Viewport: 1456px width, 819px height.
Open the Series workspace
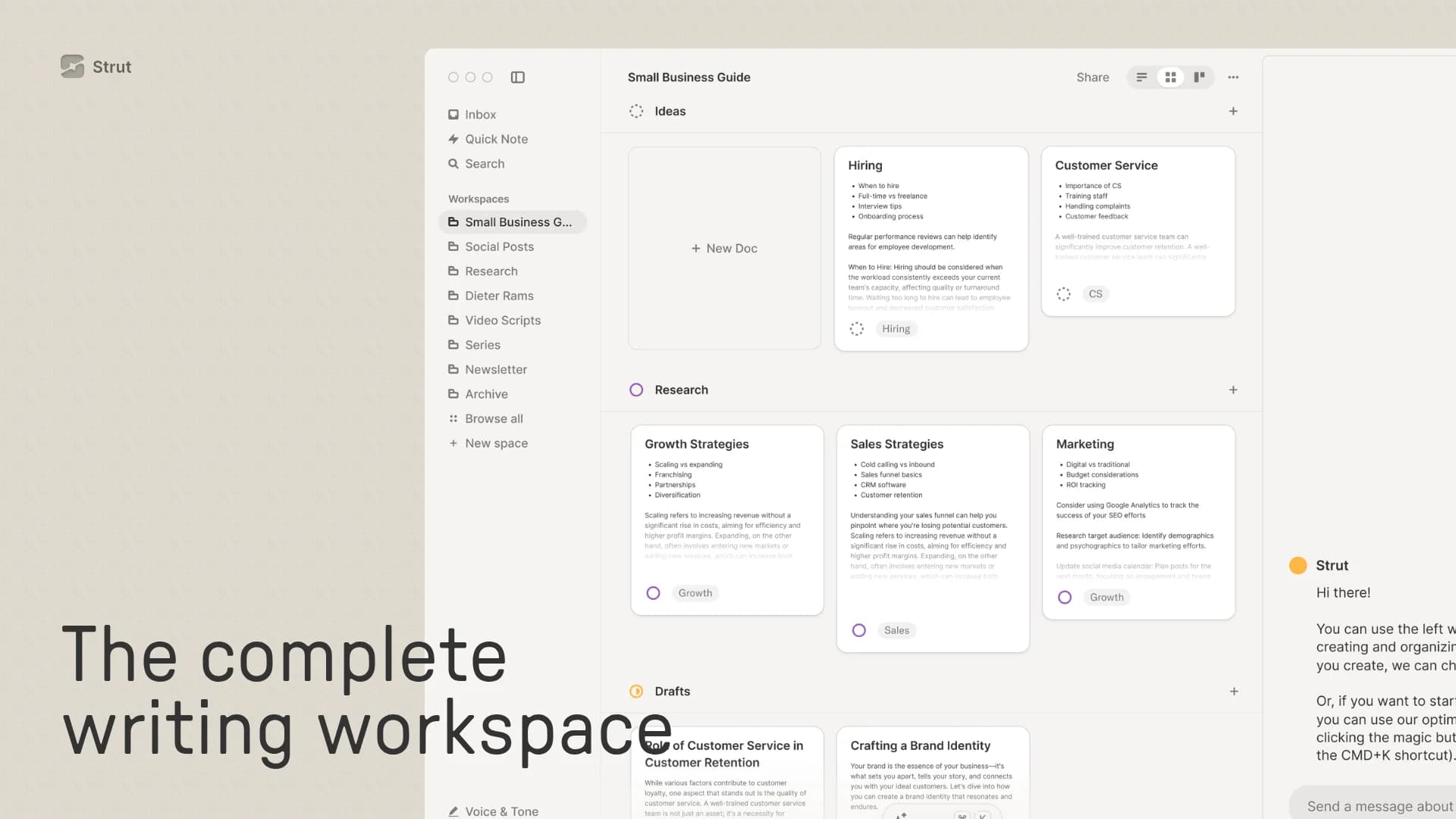pyautogui.click(x=474, y=345)
